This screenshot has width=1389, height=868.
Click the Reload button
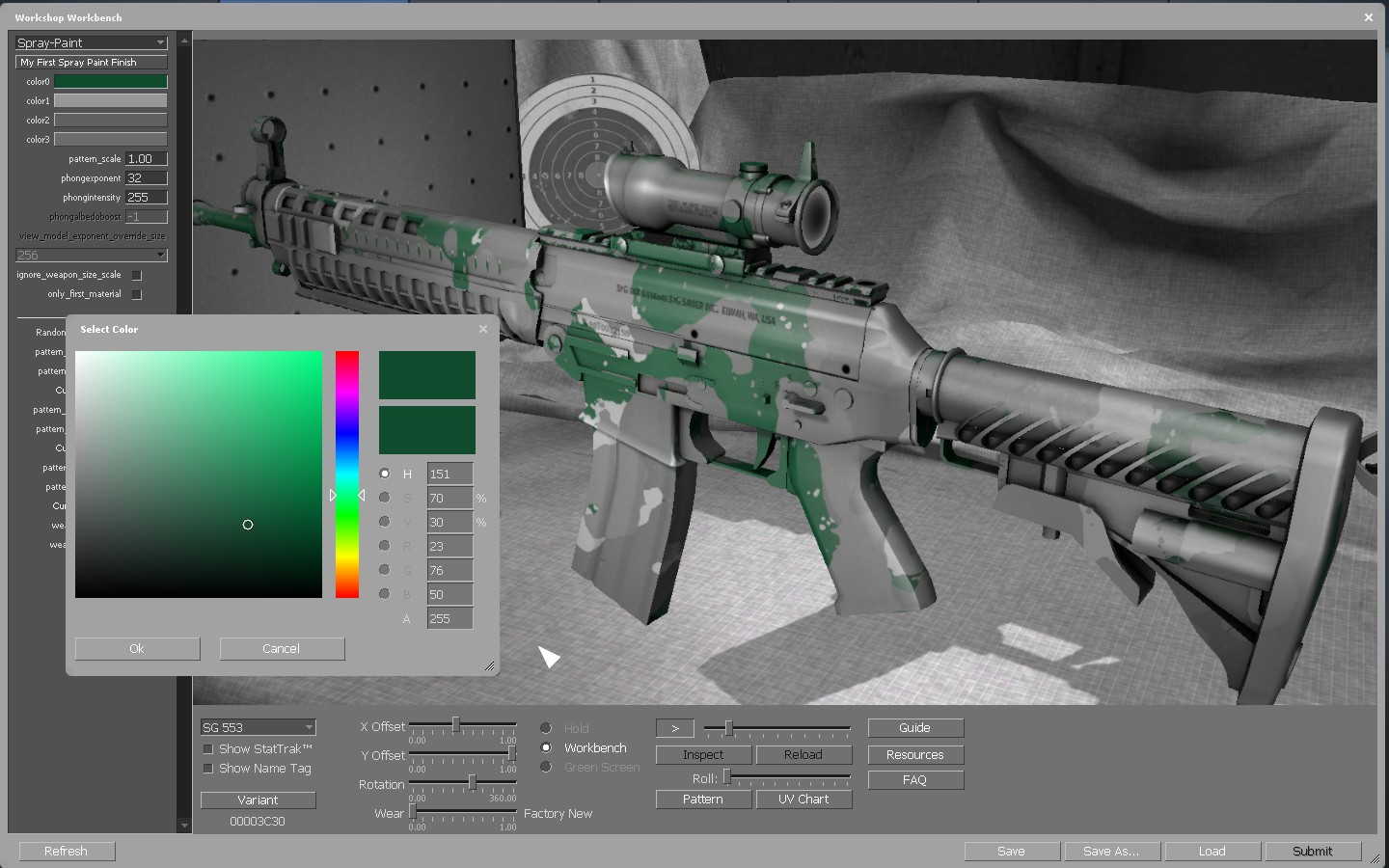coord(803,755)
